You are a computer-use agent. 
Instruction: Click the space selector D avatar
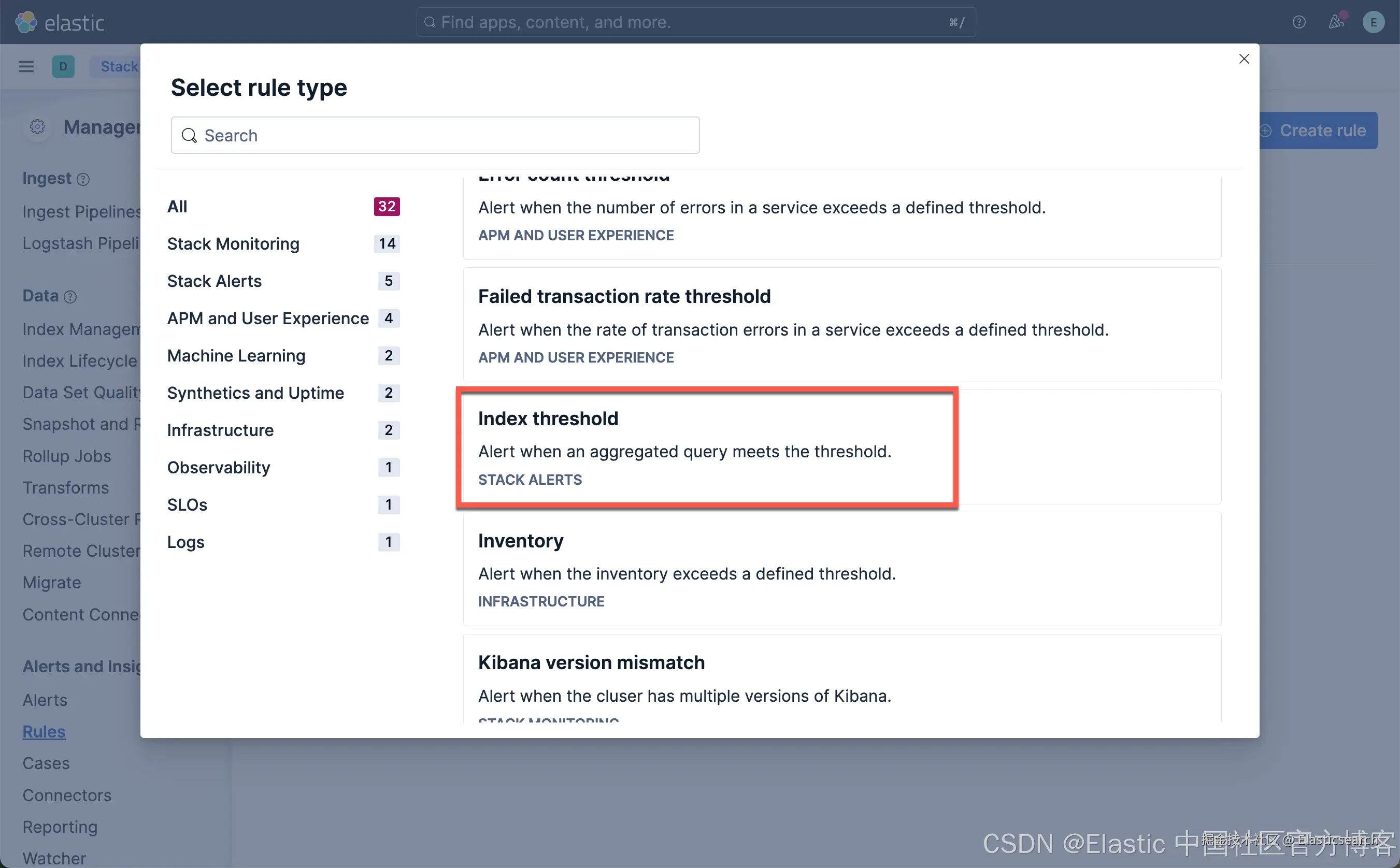63,67
